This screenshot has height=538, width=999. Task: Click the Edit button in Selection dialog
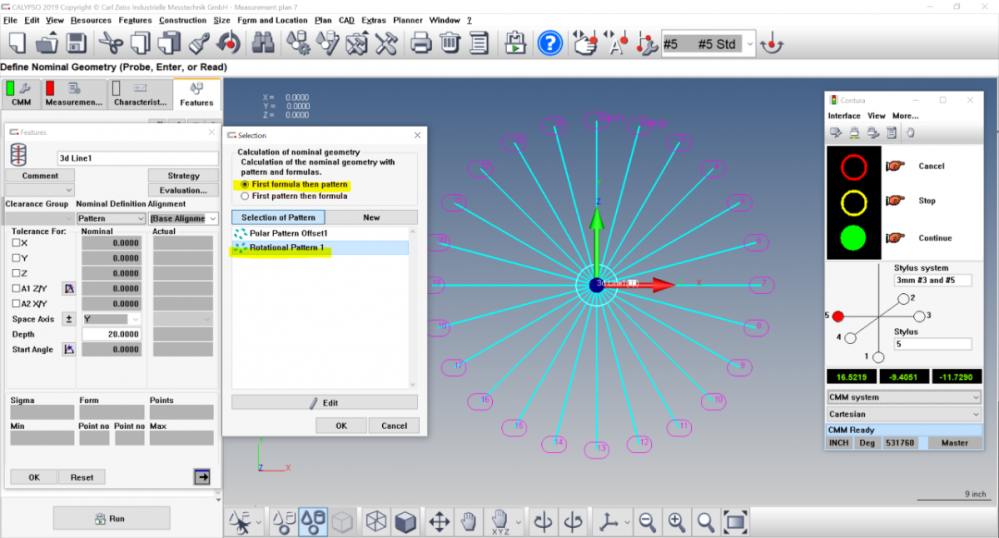[324, 403]
